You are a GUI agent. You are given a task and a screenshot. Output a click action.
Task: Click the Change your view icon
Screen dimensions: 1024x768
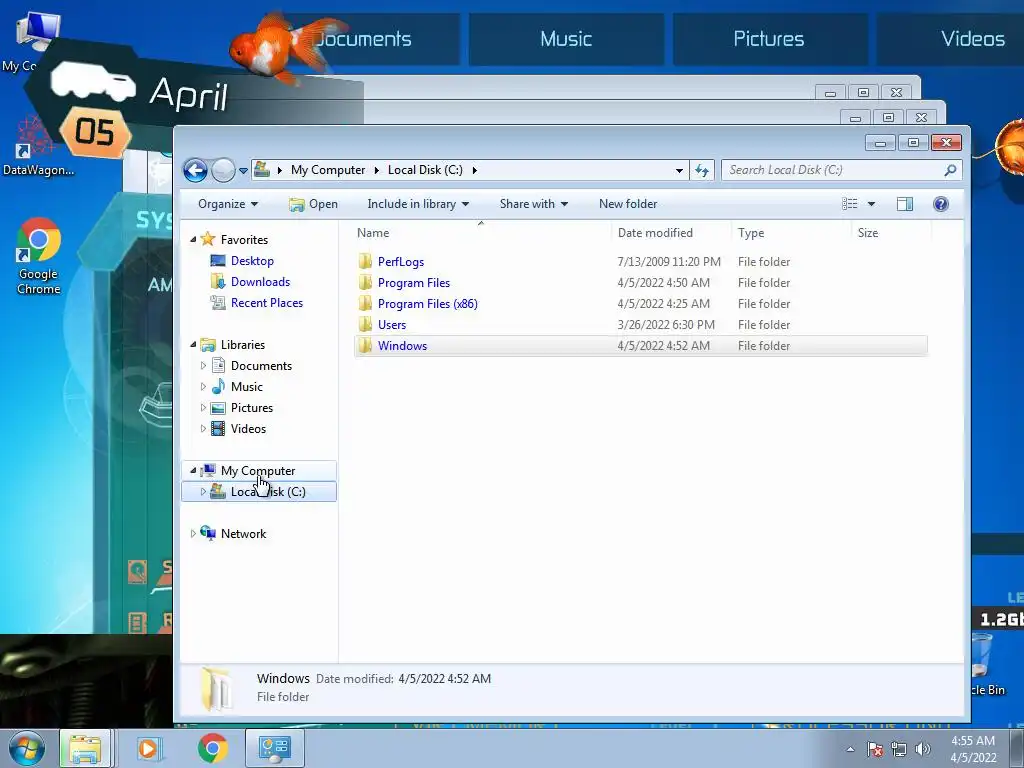coord(850,204)
